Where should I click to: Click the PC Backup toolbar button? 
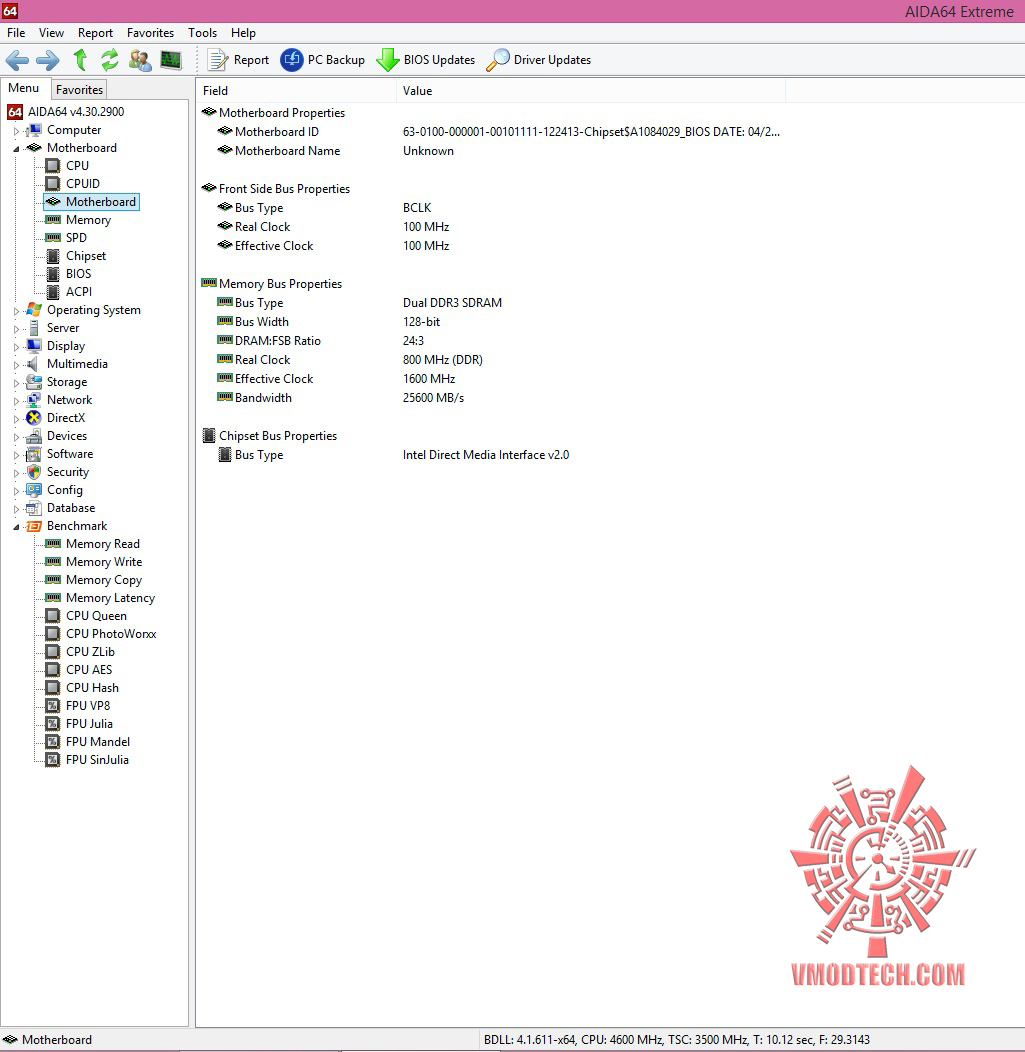pyautogui.click(x=323, y=60)
